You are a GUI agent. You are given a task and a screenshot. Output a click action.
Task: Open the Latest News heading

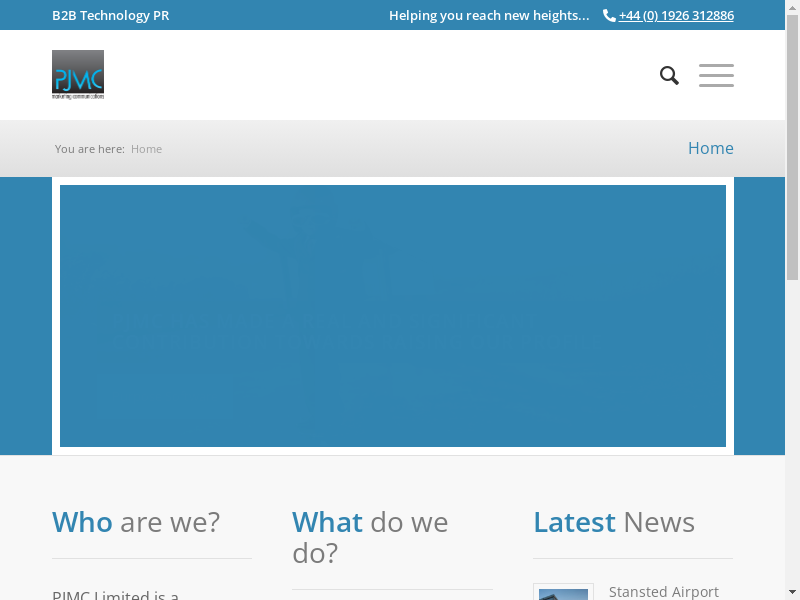pyautogui.click(x=613, y=522)
